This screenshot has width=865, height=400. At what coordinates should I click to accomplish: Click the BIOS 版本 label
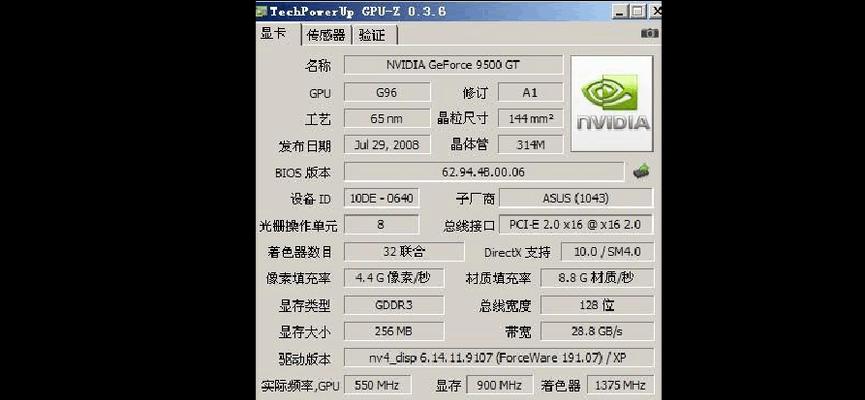click(x=303, y=173)
